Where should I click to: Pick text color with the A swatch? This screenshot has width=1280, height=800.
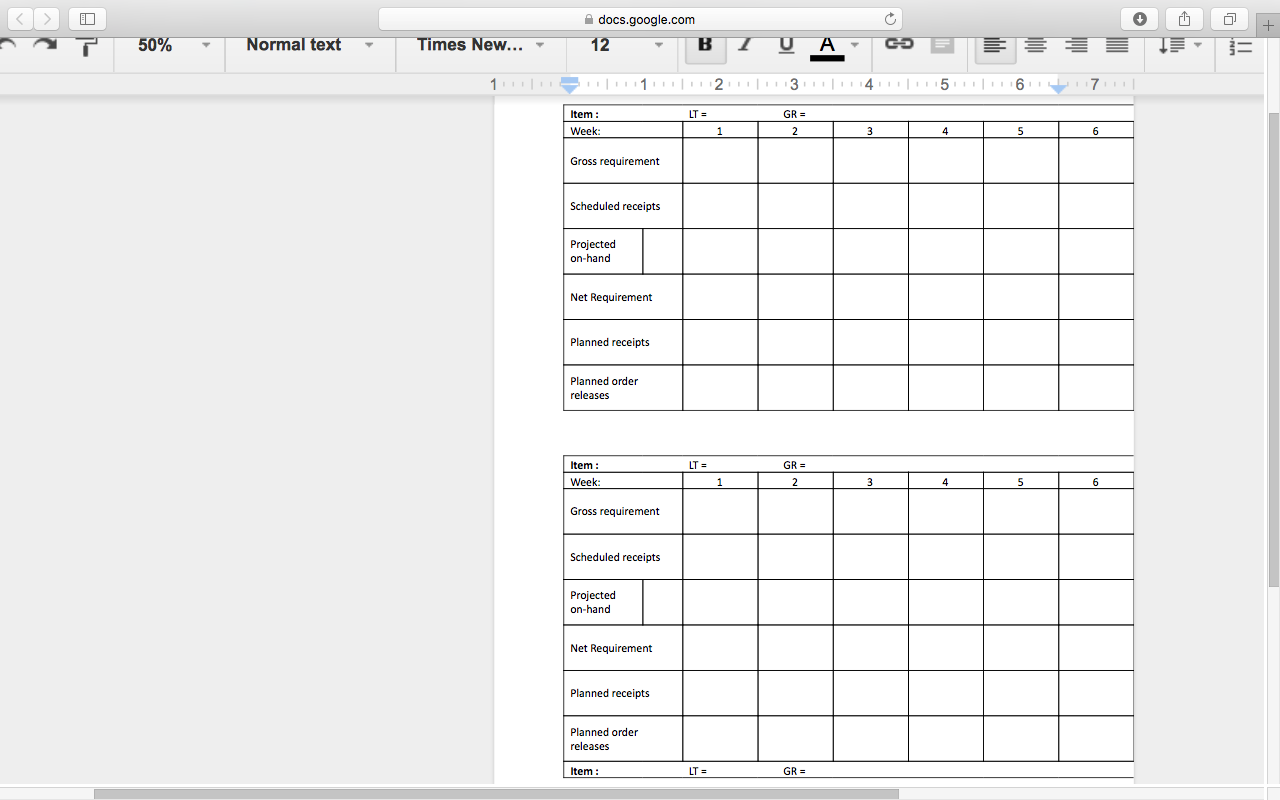point(826,45)
